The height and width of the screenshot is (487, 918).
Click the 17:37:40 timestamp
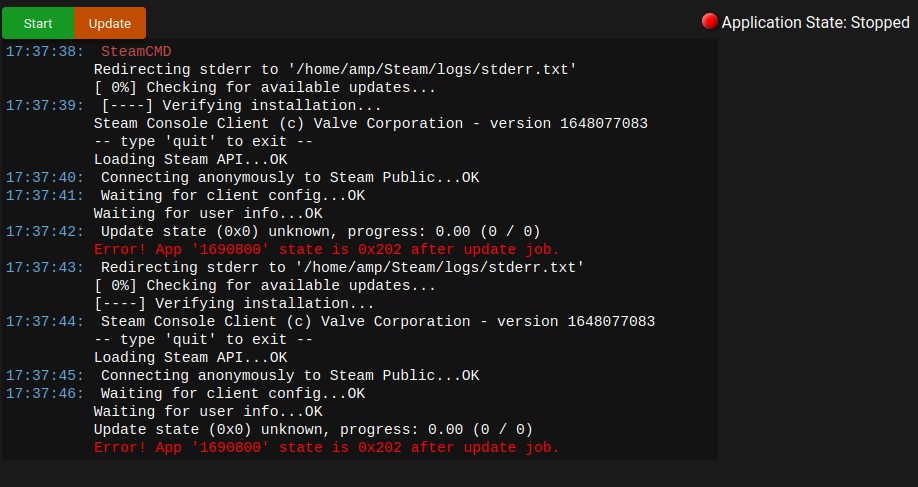click(44, 177)
